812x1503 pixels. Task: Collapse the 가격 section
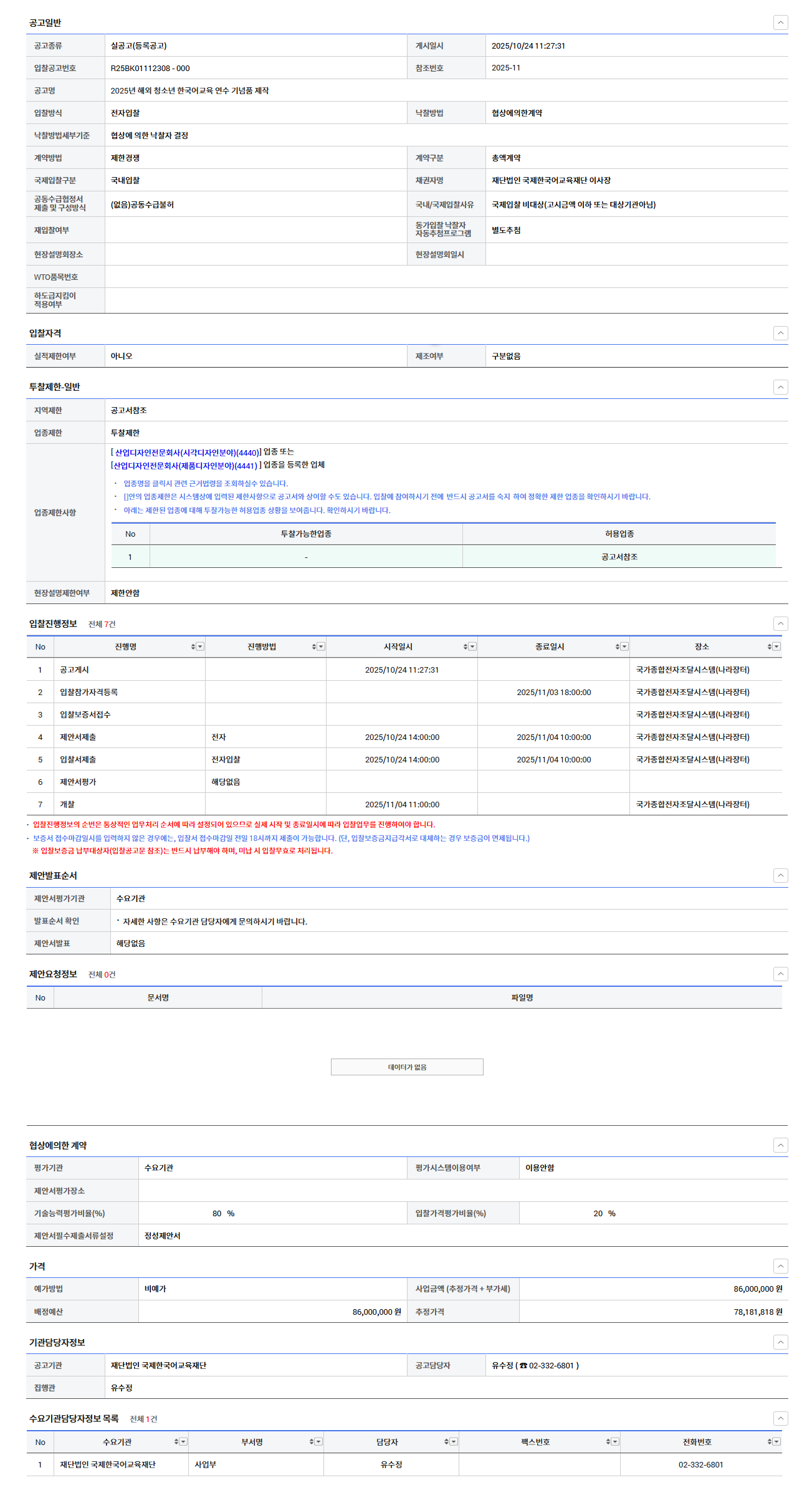780,1265
